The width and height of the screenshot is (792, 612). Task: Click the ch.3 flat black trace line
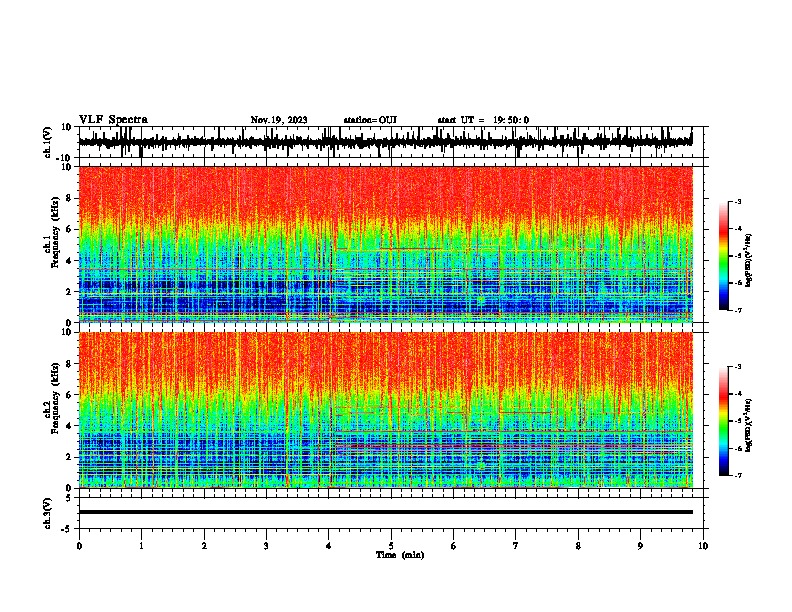click(x=386, y=512)
